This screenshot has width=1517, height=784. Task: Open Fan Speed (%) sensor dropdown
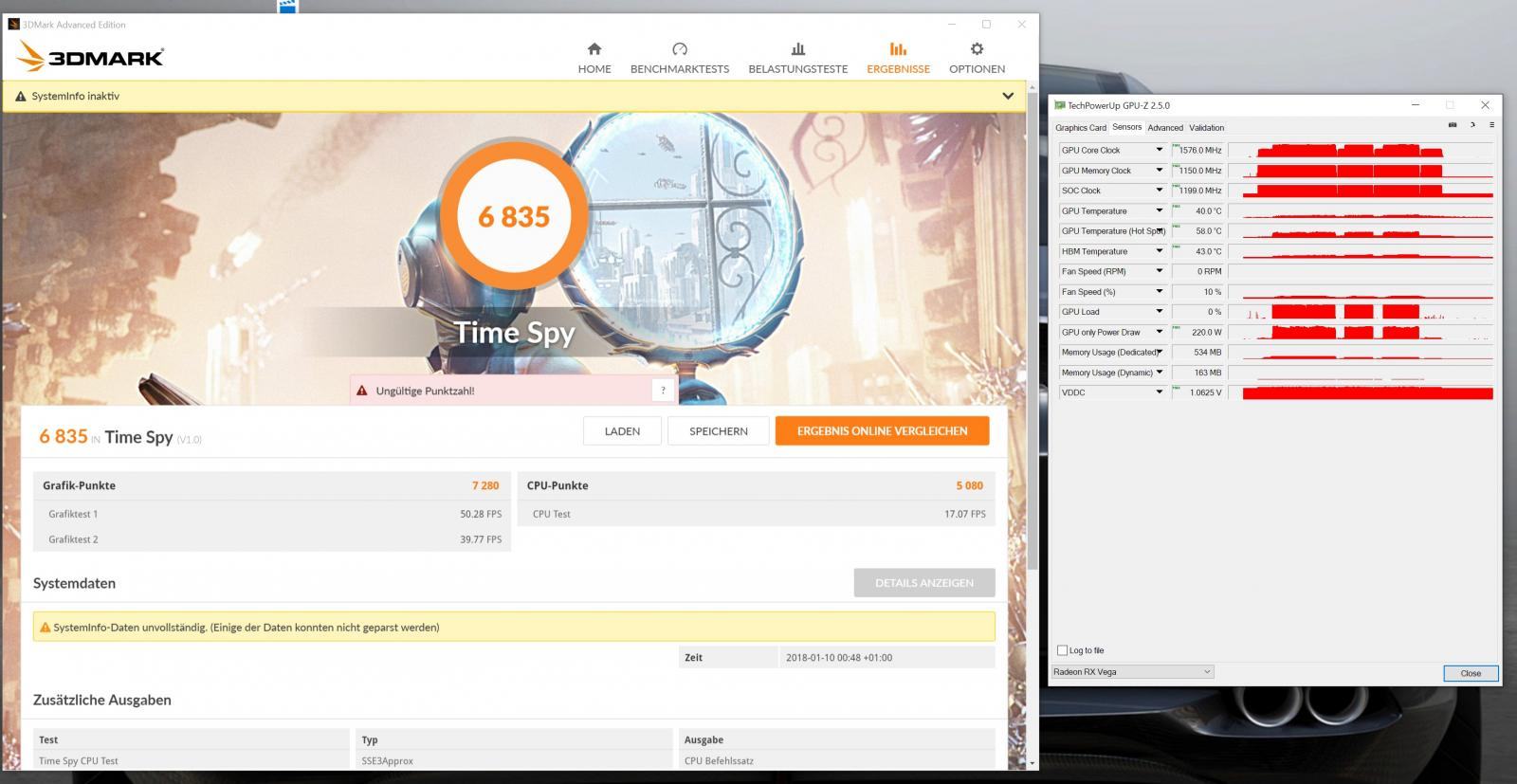1159,292
